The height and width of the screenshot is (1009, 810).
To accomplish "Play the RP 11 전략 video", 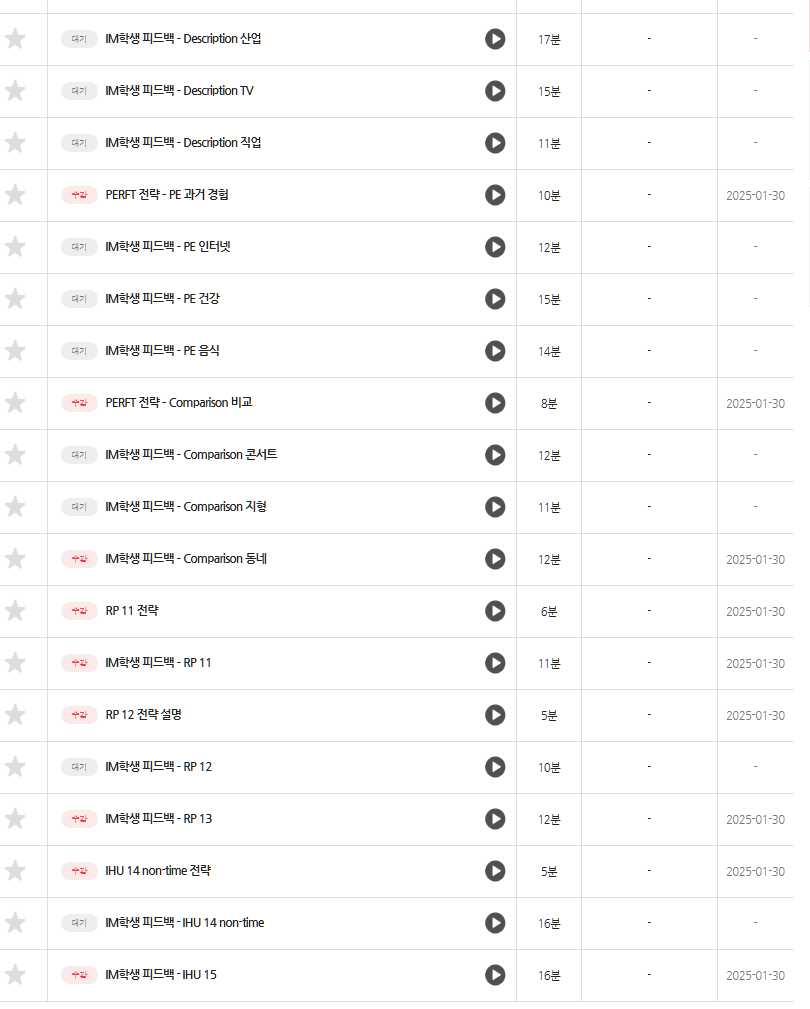I will click(495, 611).
